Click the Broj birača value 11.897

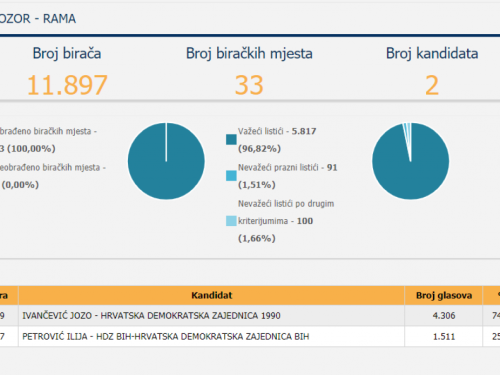(x=67, y=85)
